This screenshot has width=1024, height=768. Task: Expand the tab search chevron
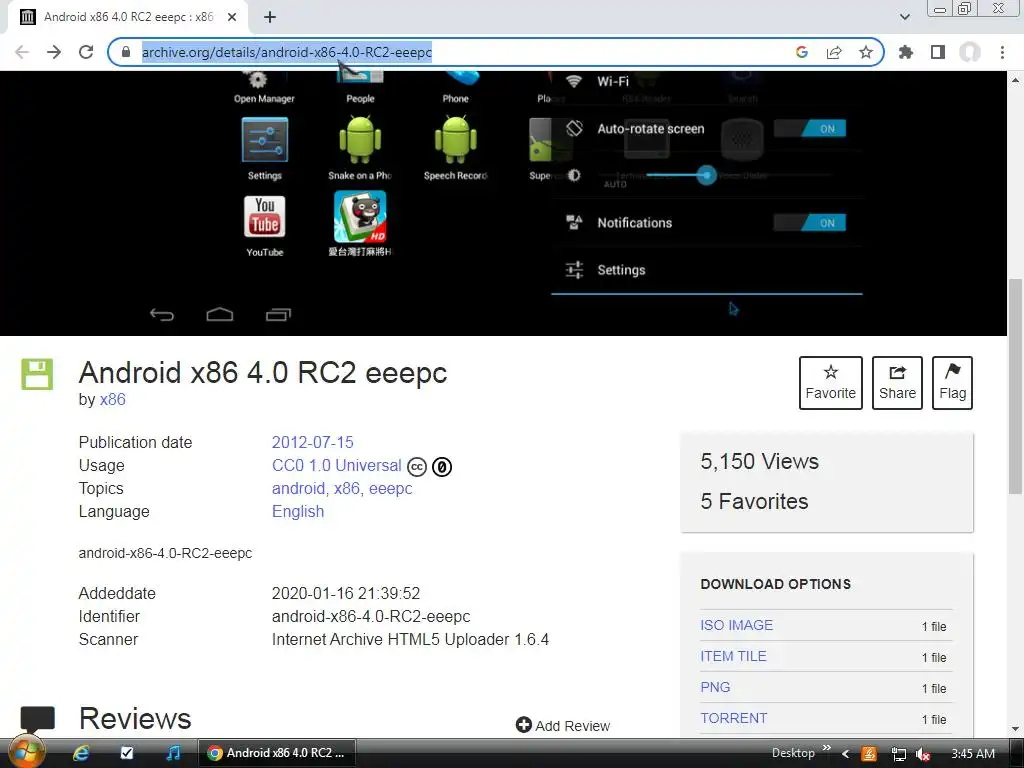(x=905, y=17)
